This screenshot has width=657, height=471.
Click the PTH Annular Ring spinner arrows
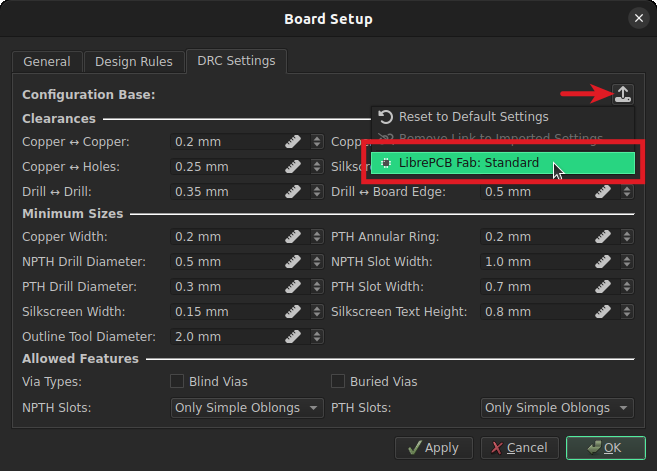[627, 237]
